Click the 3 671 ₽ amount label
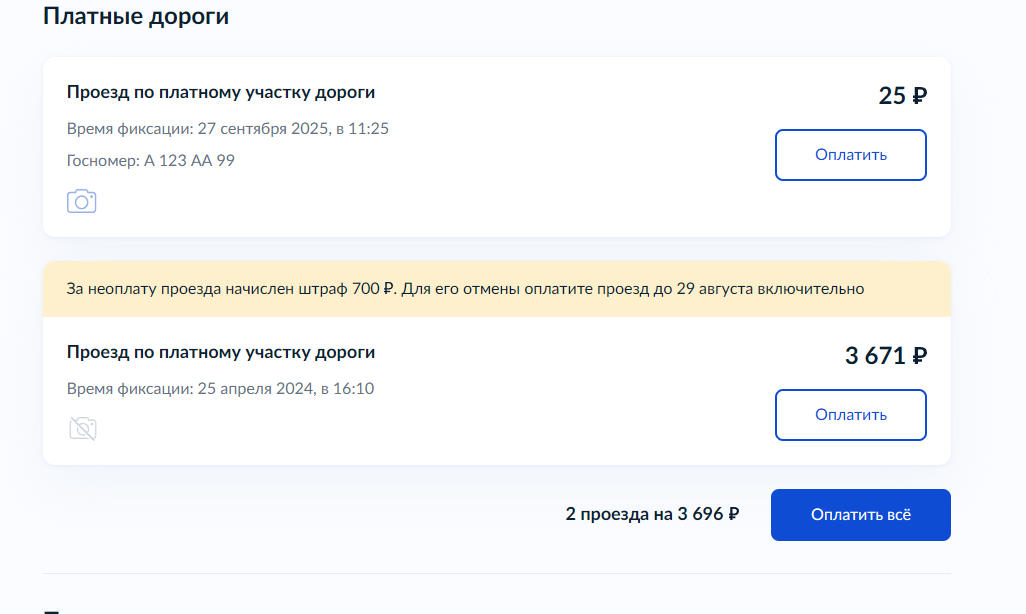1026x614 pixels. click(x=886, y=355)
